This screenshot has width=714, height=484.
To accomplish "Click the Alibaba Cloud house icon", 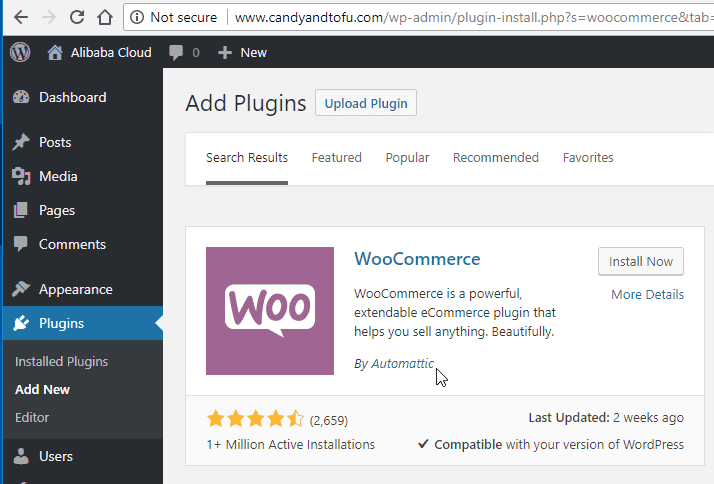I will point(55,52).
